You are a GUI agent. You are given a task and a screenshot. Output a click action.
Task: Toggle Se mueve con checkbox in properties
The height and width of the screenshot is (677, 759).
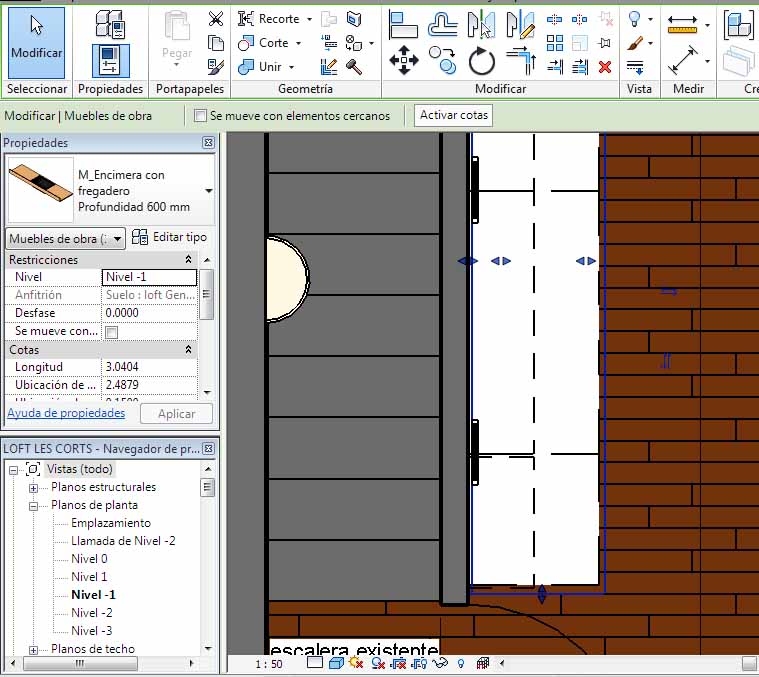[x=112, y=332]
